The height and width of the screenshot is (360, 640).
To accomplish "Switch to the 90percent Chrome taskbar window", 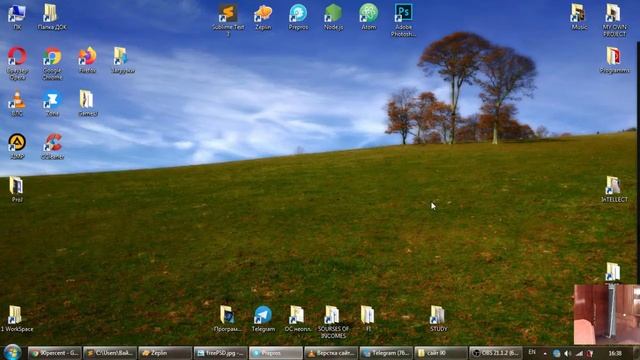I will tap(55, 353).
